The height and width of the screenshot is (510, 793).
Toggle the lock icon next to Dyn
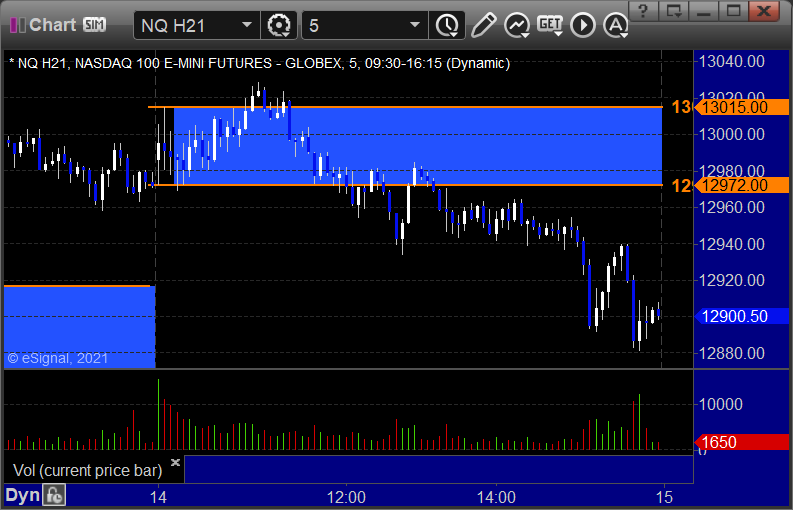54,495
